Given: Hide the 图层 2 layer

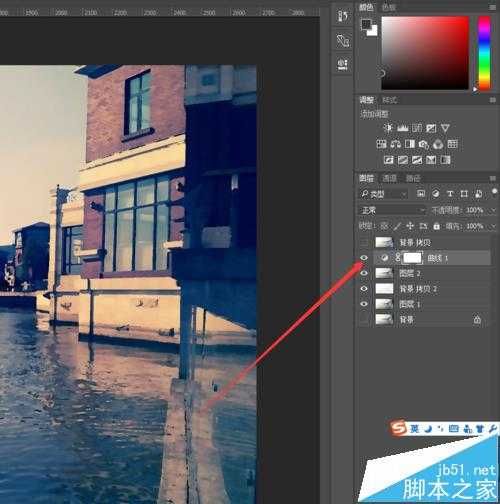Looking at the screenshot, I should 364,273.
